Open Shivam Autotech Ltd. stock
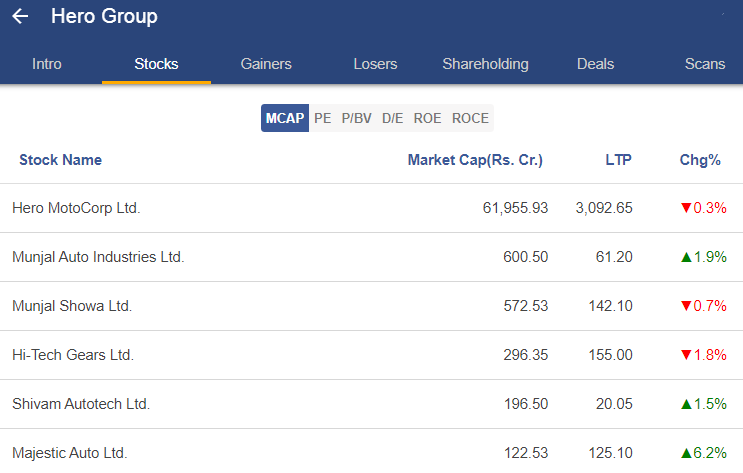The image size is (743, 473). pyautogui.click(x=81, y=404)
